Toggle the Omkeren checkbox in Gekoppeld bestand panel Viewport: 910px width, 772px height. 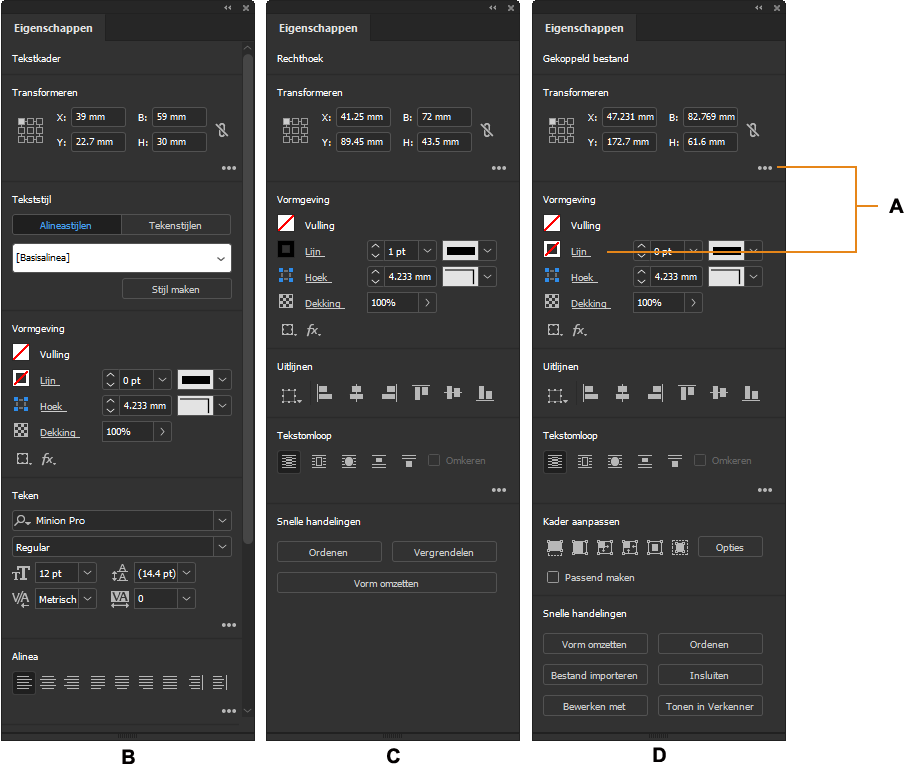pos(700,460)
